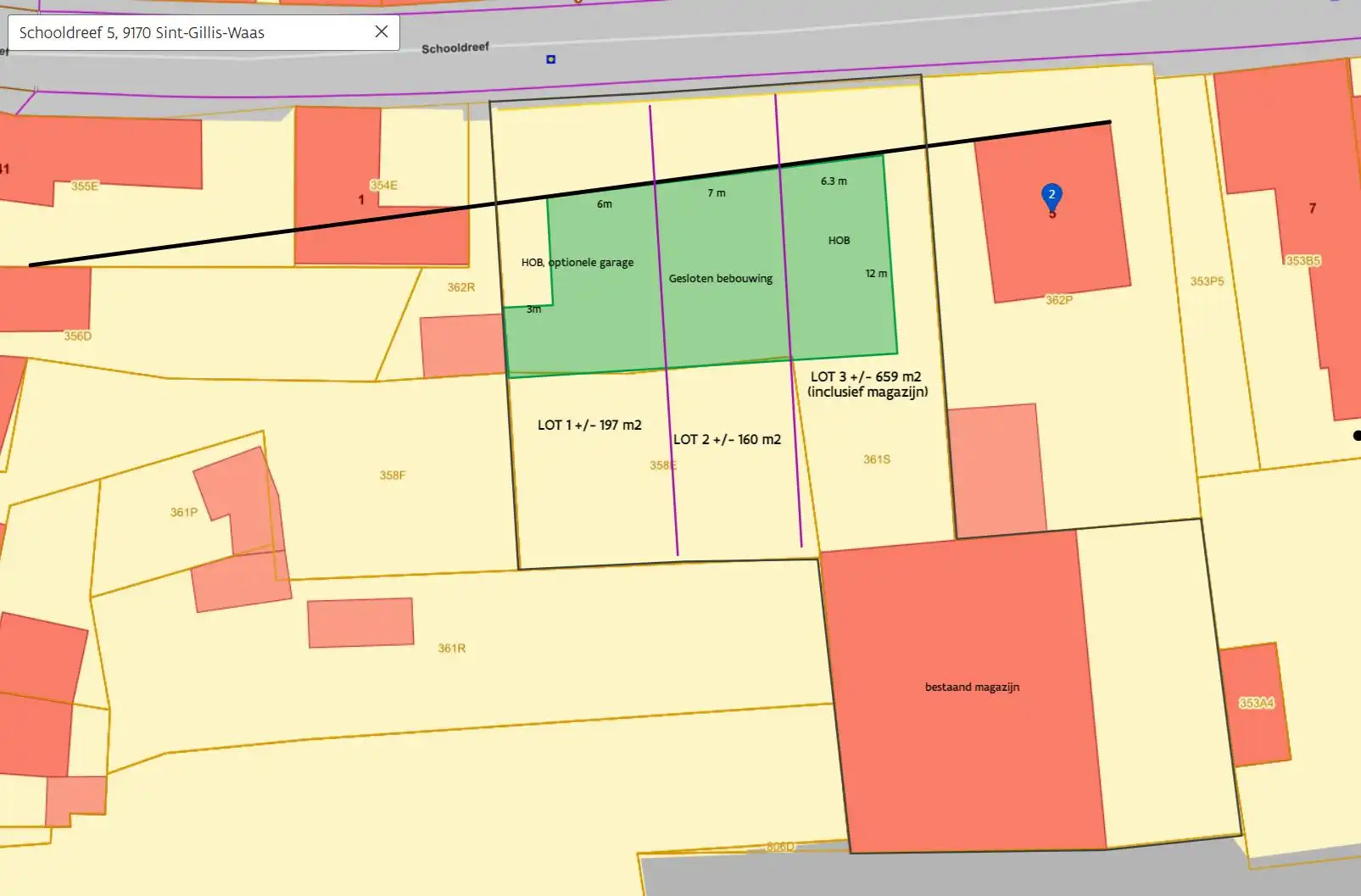This screenshot has width=1361, height=896.
Task: Click the building labeled 353A4
Action: point(1256,704)
